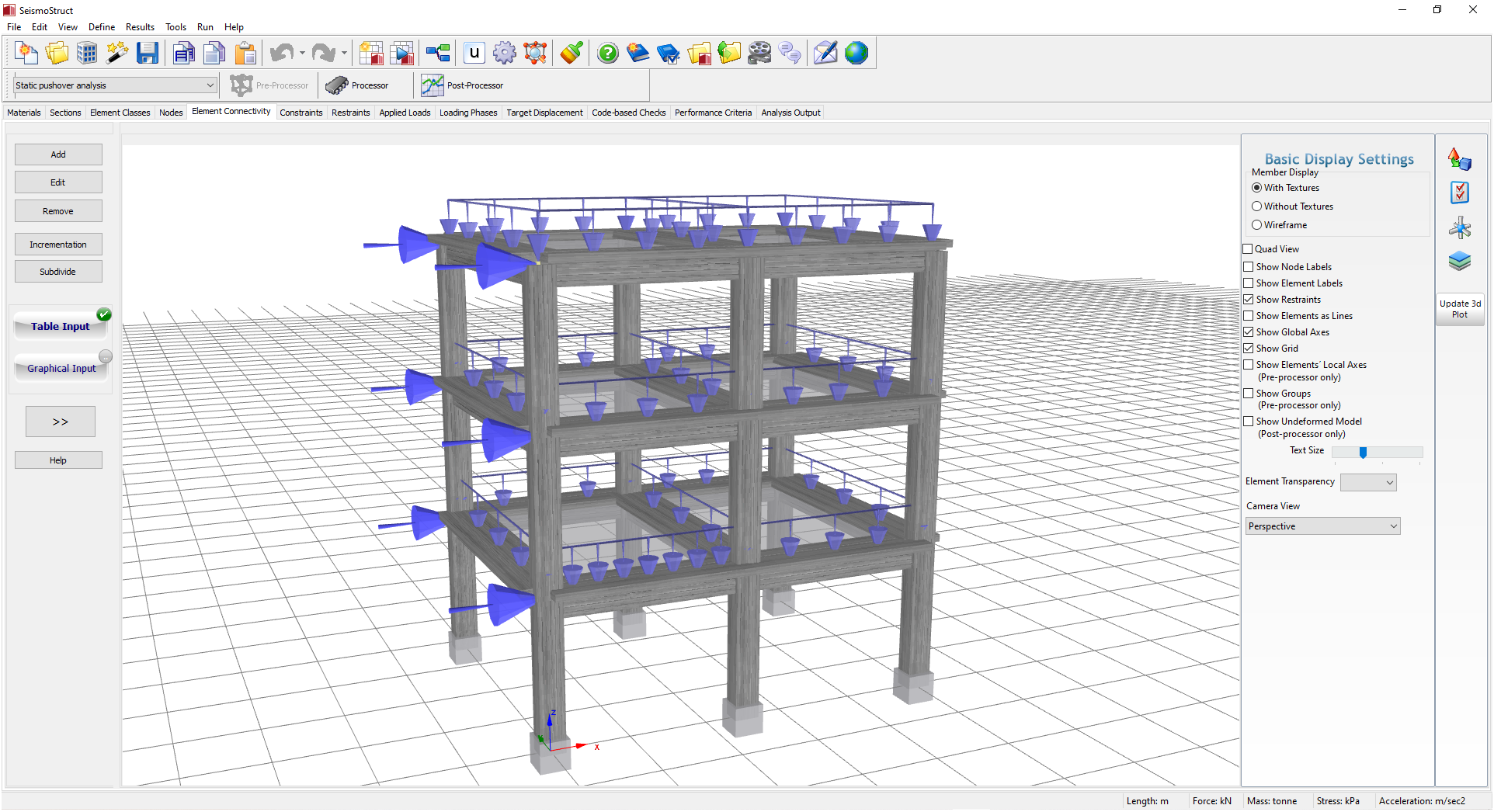This screenshot has width=1494, height=812.
Task: Disable the Show Grid checkbox
Action: [x=1249, y=348]
